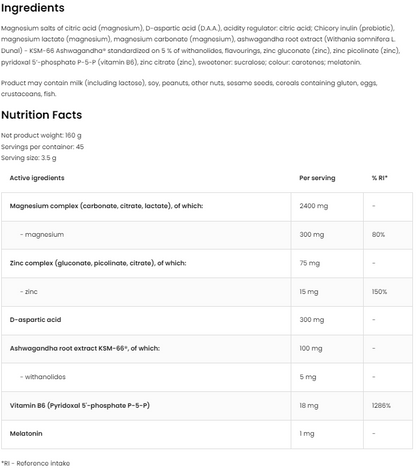Image resolution: width=416 pixels, height=468 pixels.
Task: Click the Vitamin B6 row label
Action: tap(80, 406)
